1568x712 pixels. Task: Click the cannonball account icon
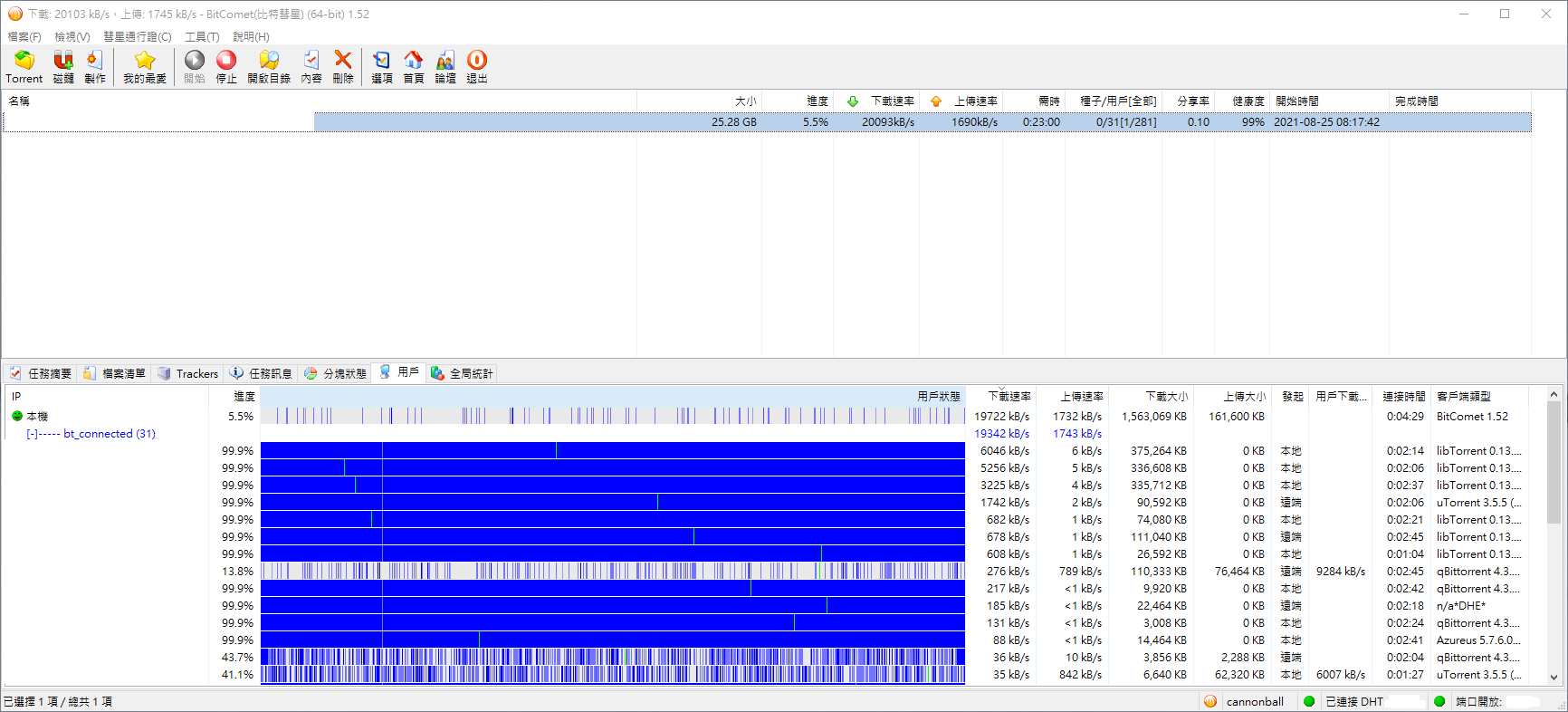[x=1210, y=701]
